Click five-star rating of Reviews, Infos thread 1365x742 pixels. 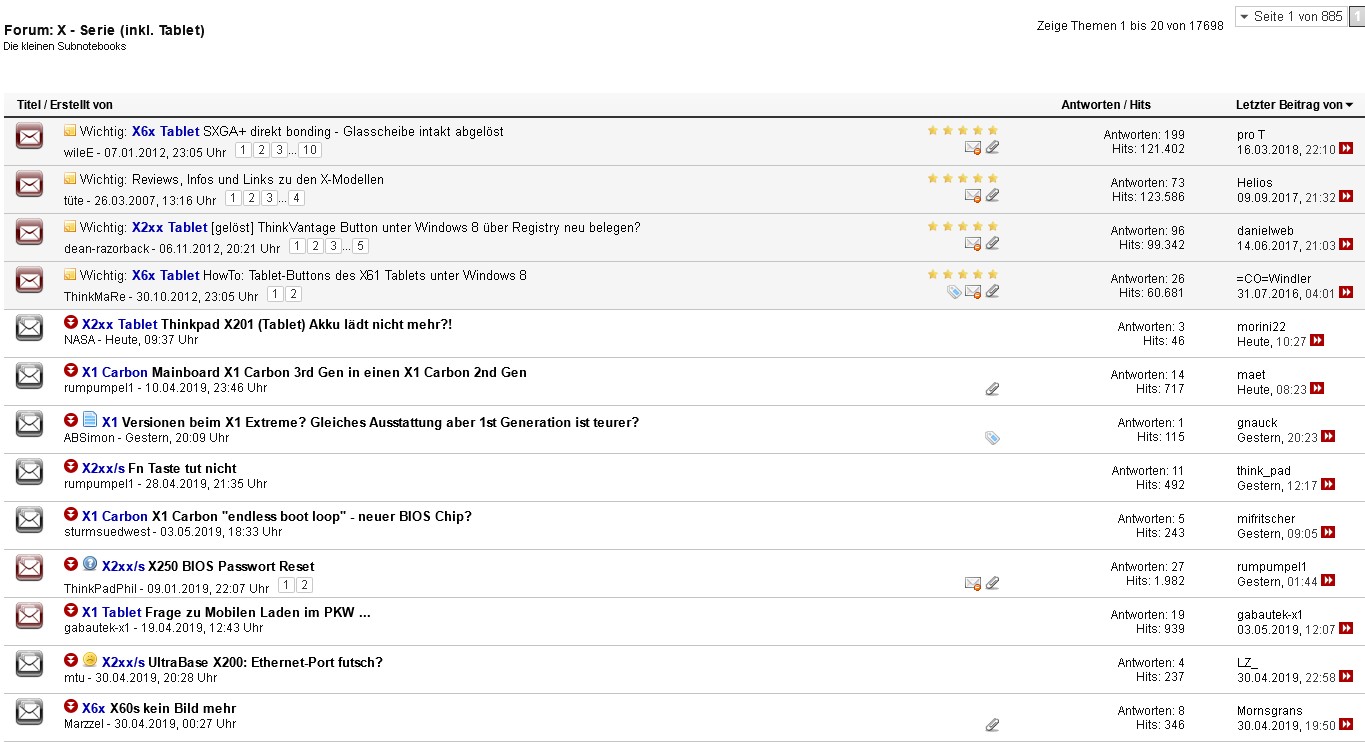(x=962, y=178)
